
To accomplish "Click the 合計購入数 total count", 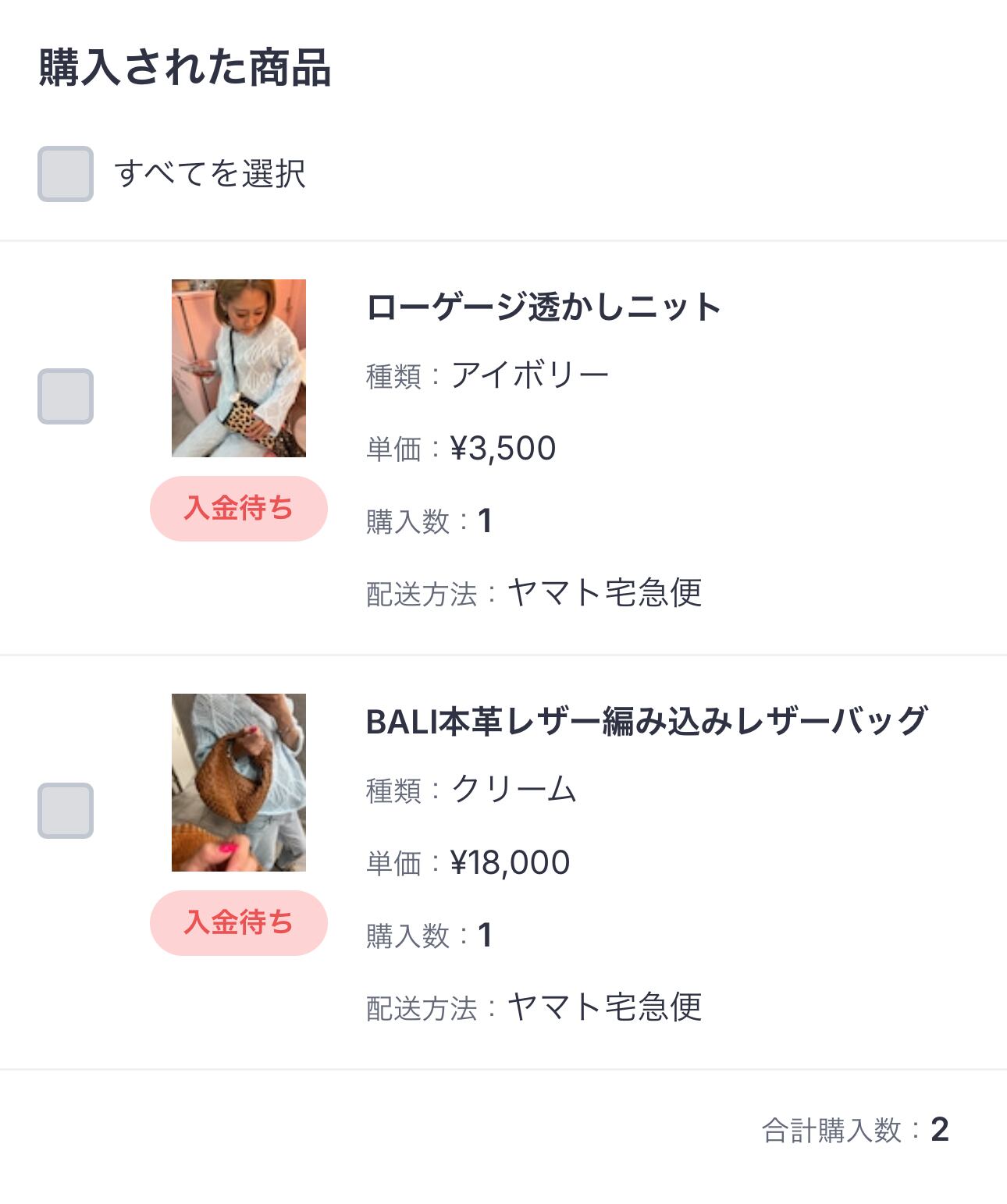I will [939, 1130].
